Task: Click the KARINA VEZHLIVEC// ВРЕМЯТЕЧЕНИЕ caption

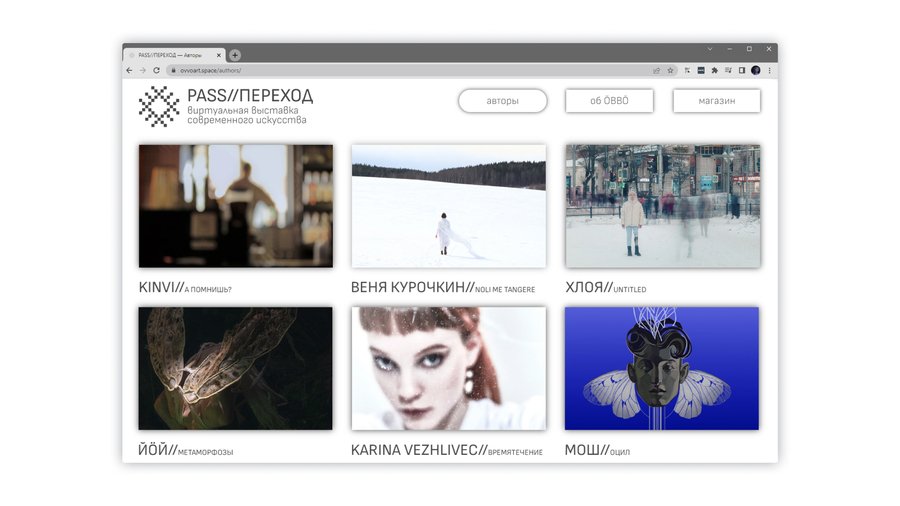Action: point(447,450)
